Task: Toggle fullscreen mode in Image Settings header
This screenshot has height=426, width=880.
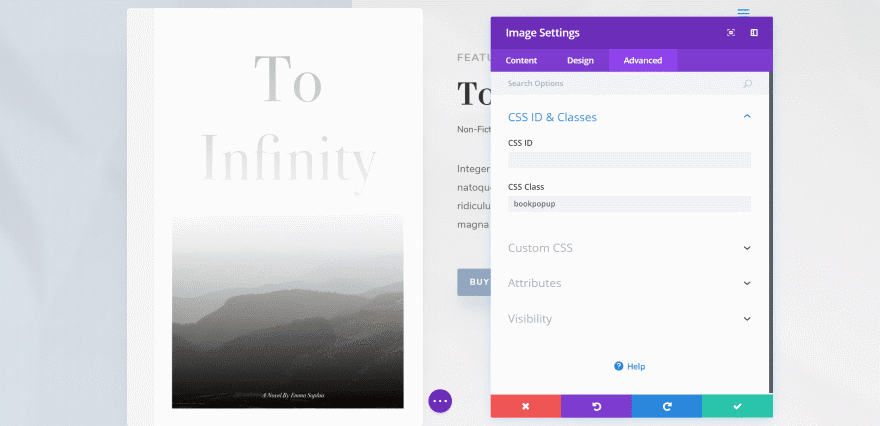Action: 731,33
